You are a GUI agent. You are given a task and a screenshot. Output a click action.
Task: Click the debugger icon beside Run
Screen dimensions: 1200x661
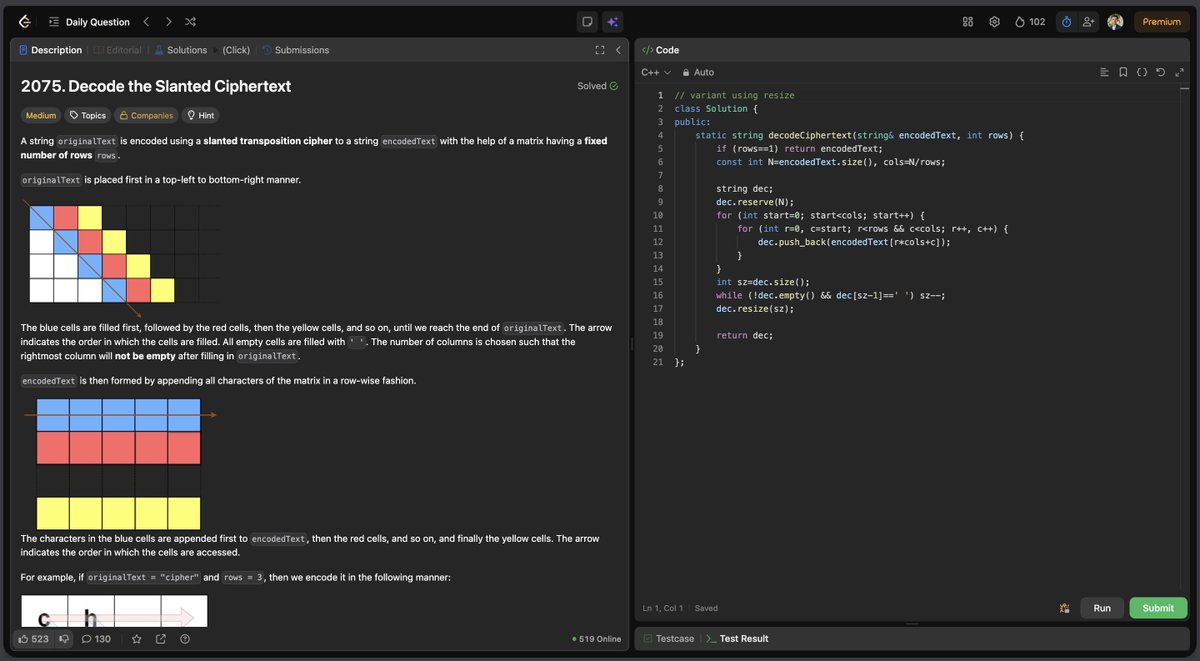point(1064,608)
